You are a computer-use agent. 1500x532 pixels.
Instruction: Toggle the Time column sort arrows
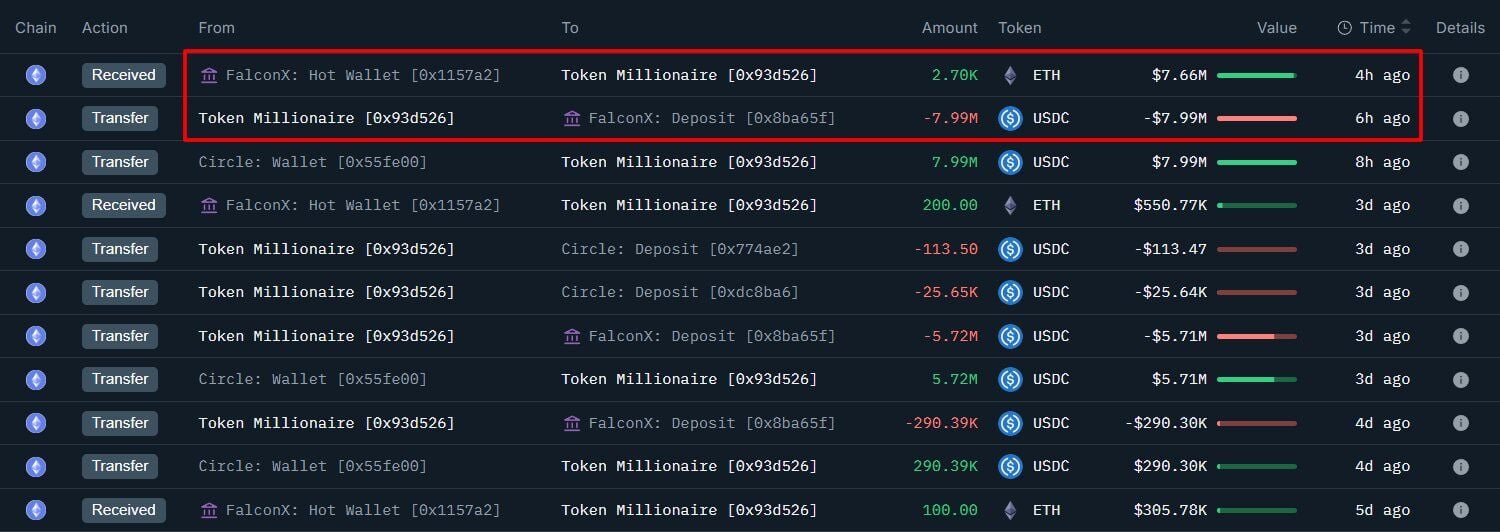pyautogui.click(x=1406, y=28)
